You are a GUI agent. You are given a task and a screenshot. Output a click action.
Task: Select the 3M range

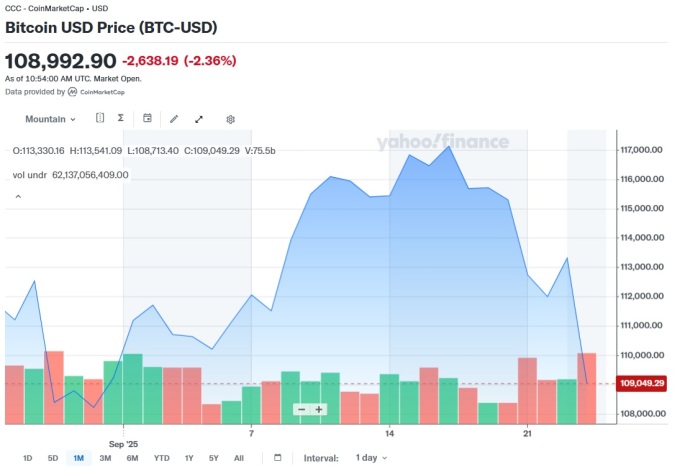click(105, 458)
